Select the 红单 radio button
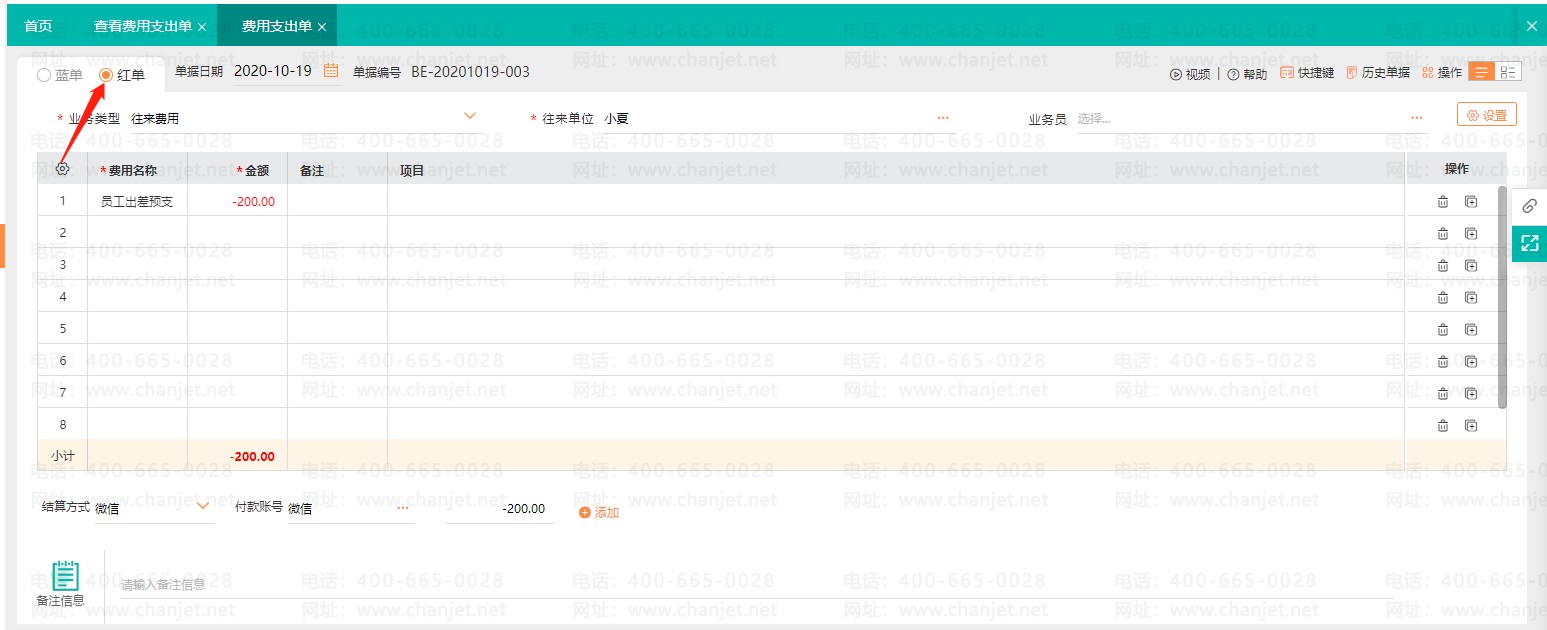The width and height of the screenshot is (1547, 630). click(104, 74)
